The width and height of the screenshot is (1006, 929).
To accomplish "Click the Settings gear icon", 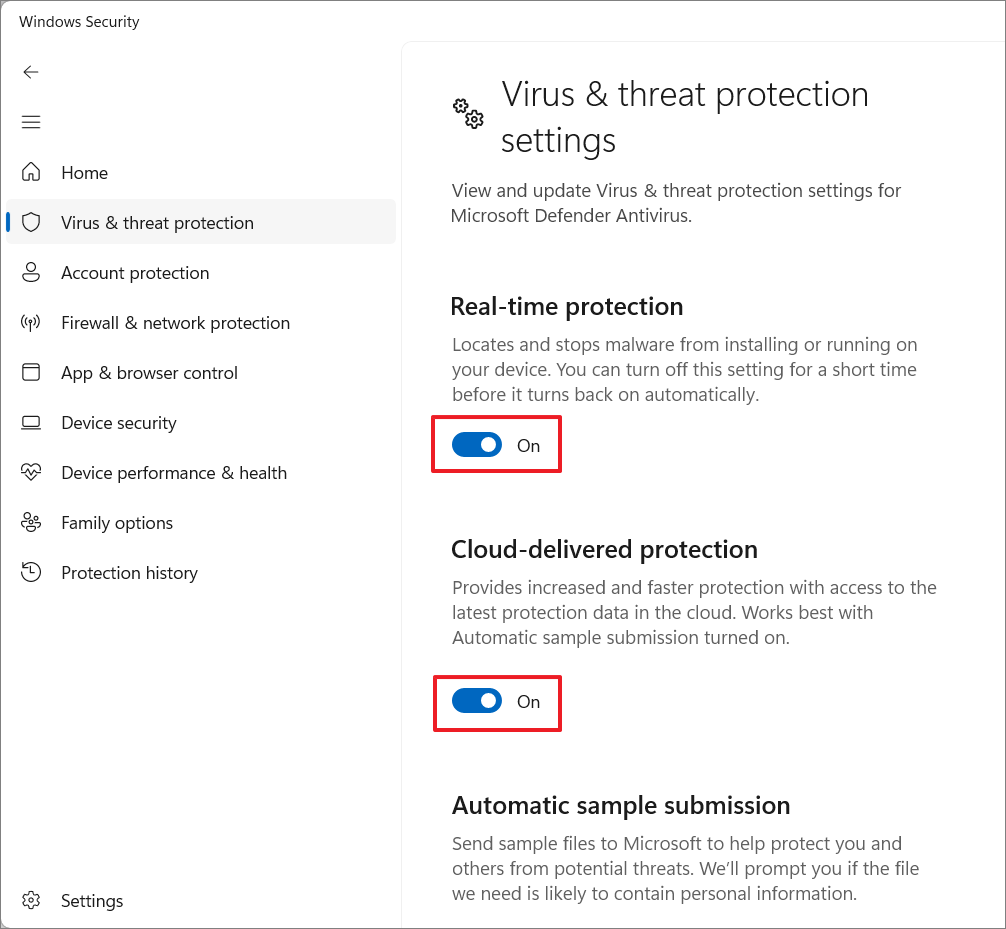I will [x=31, y=900].
